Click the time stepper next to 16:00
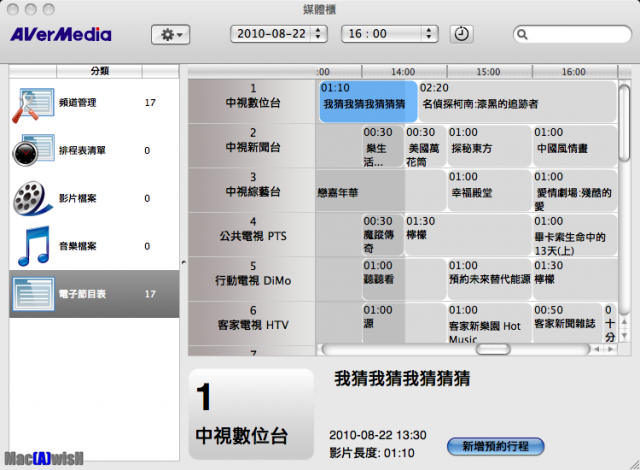 tap(429, 34)
